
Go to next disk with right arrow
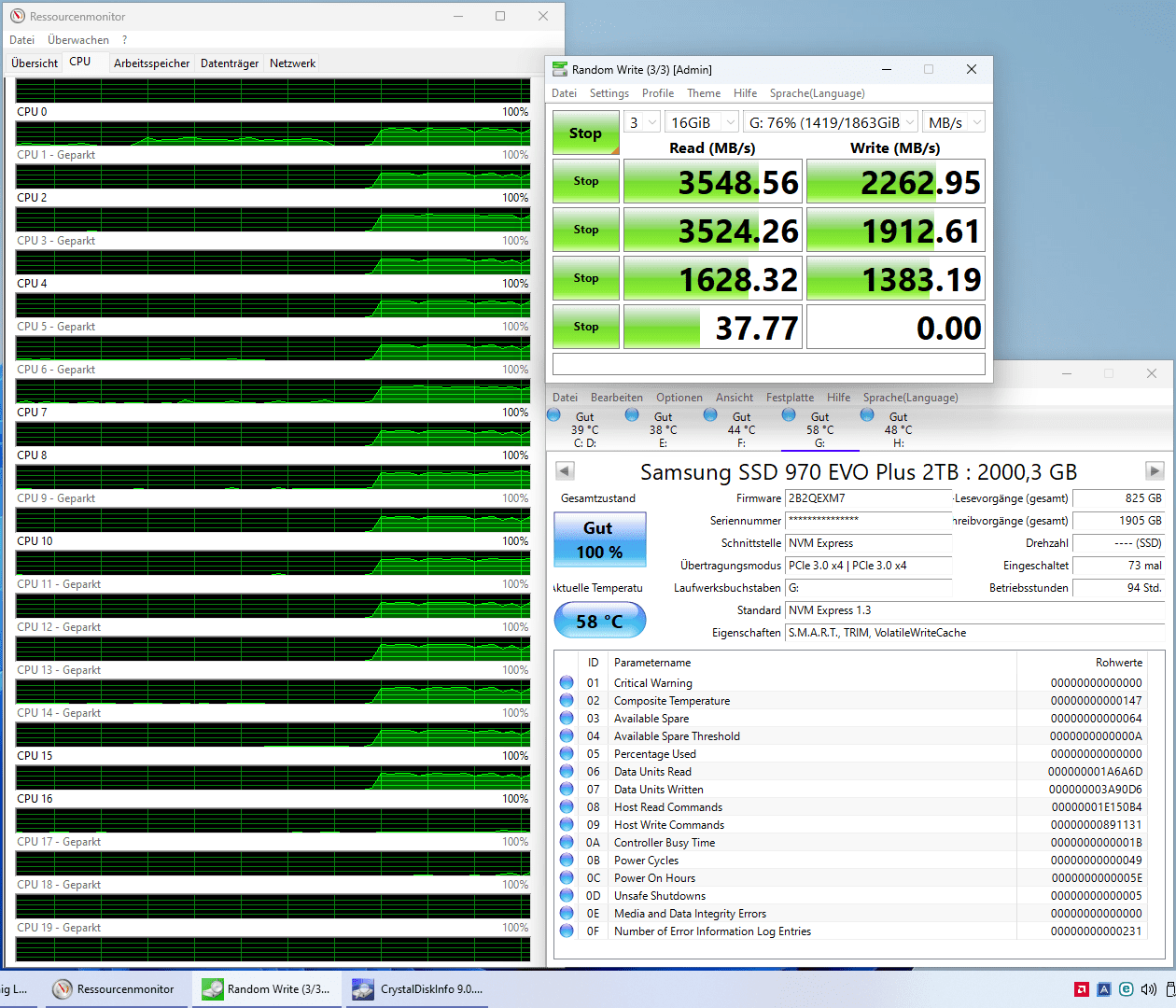(1155, 470)
